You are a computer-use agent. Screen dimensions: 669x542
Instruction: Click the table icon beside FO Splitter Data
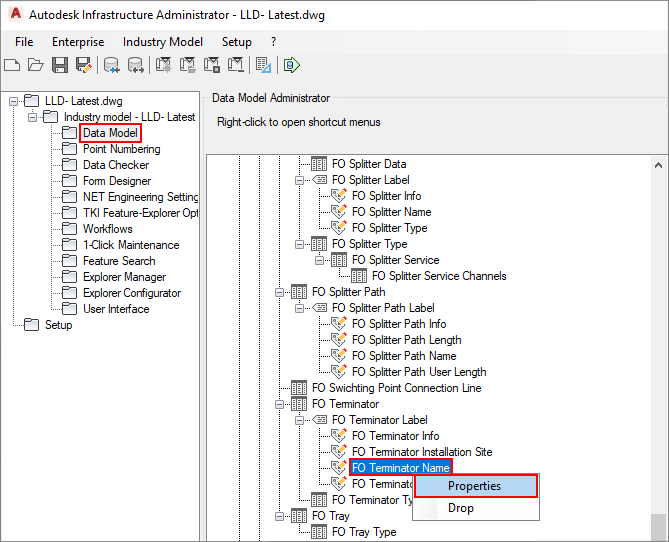pos(319,164)
